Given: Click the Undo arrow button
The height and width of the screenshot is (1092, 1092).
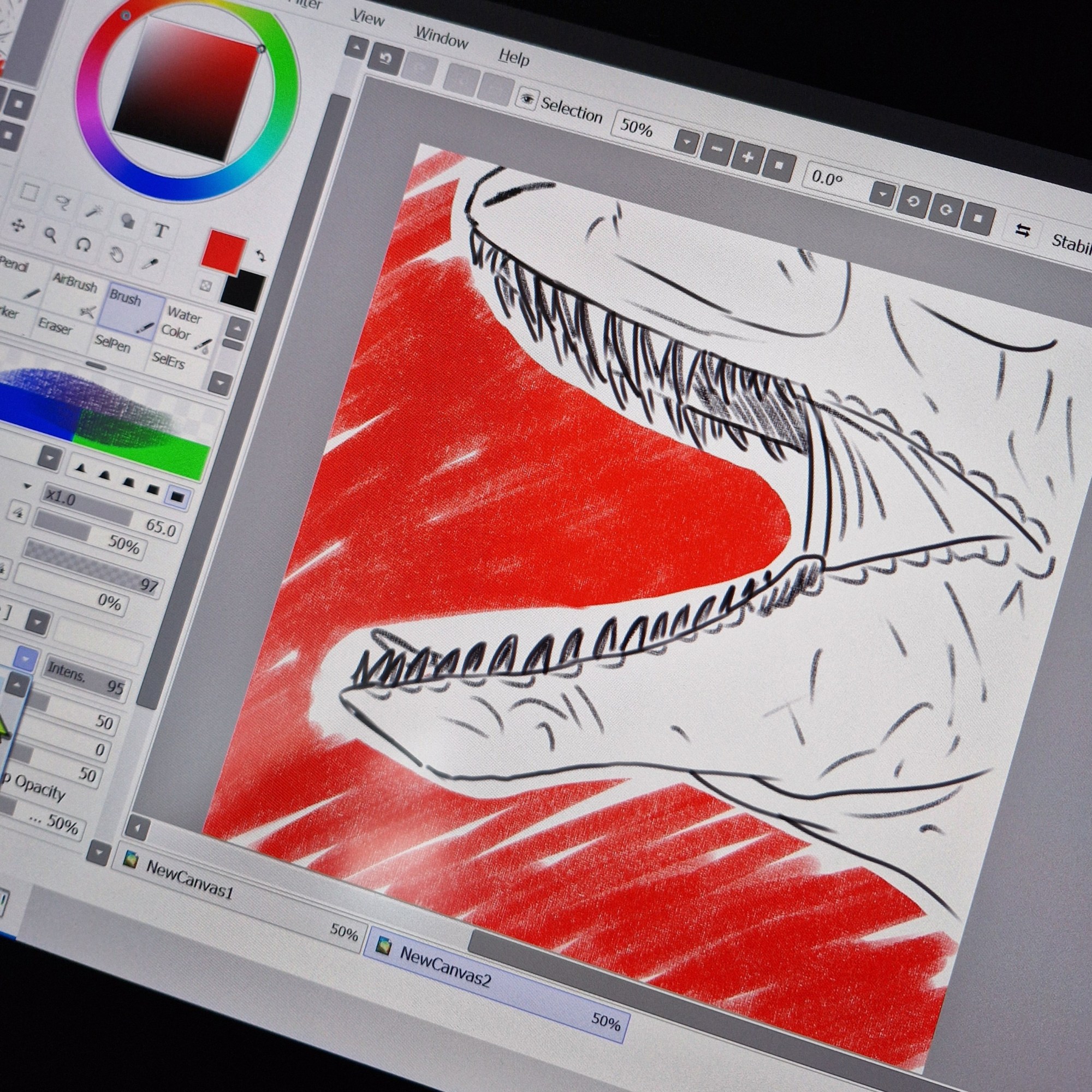Looking at the screenshot, I should pos(387,58).
